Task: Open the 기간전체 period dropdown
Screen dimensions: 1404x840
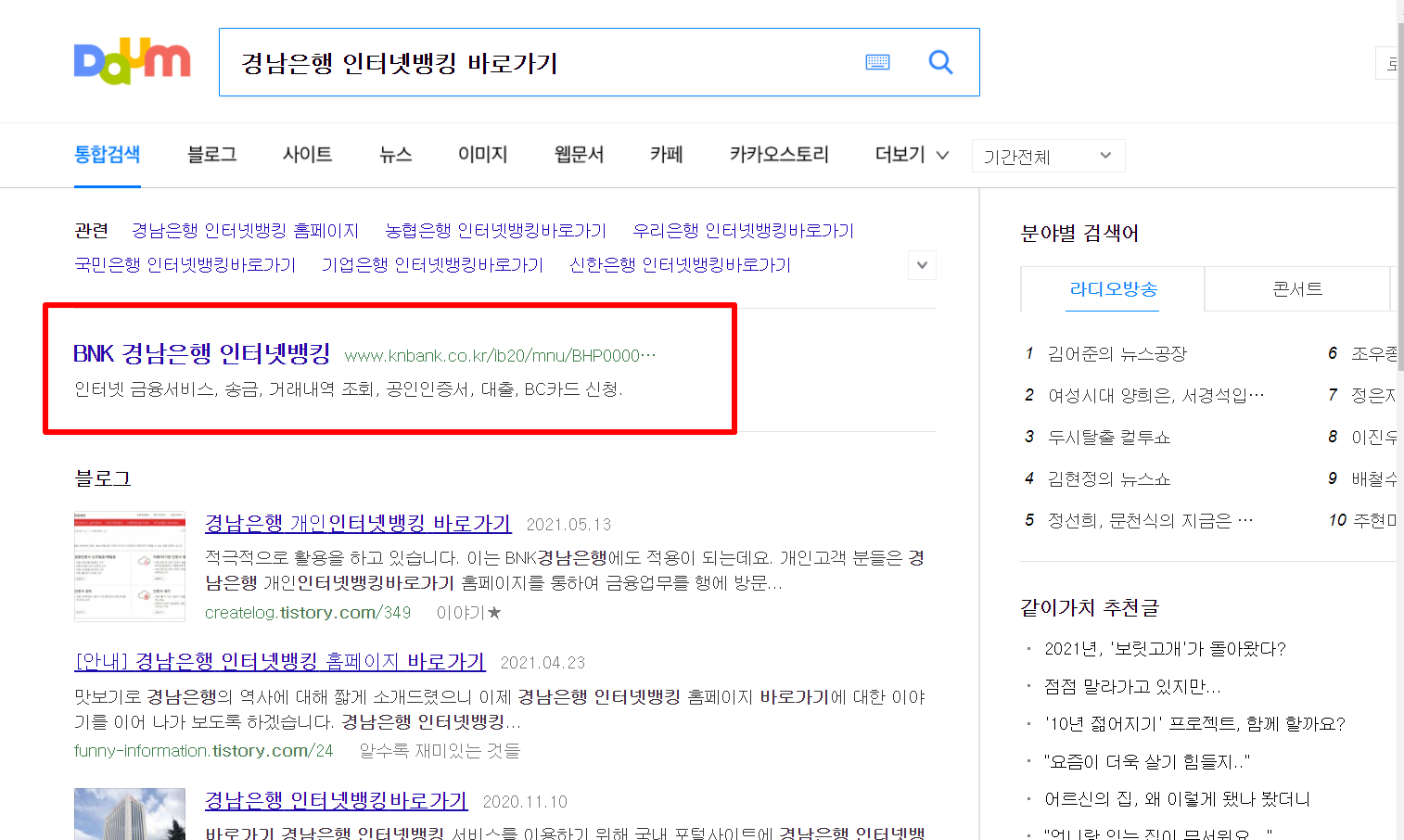Action: click(x=1048, y=156)
